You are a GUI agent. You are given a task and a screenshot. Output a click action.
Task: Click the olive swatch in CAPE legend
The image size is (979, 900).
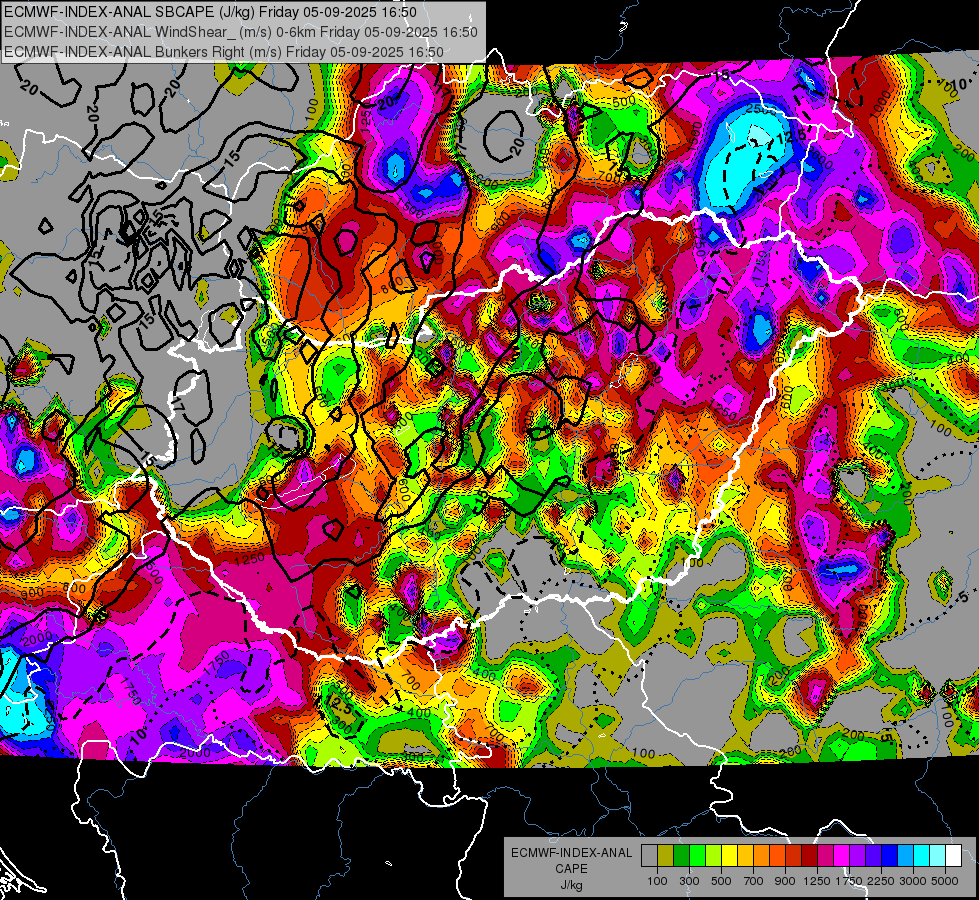coord(665,856)
